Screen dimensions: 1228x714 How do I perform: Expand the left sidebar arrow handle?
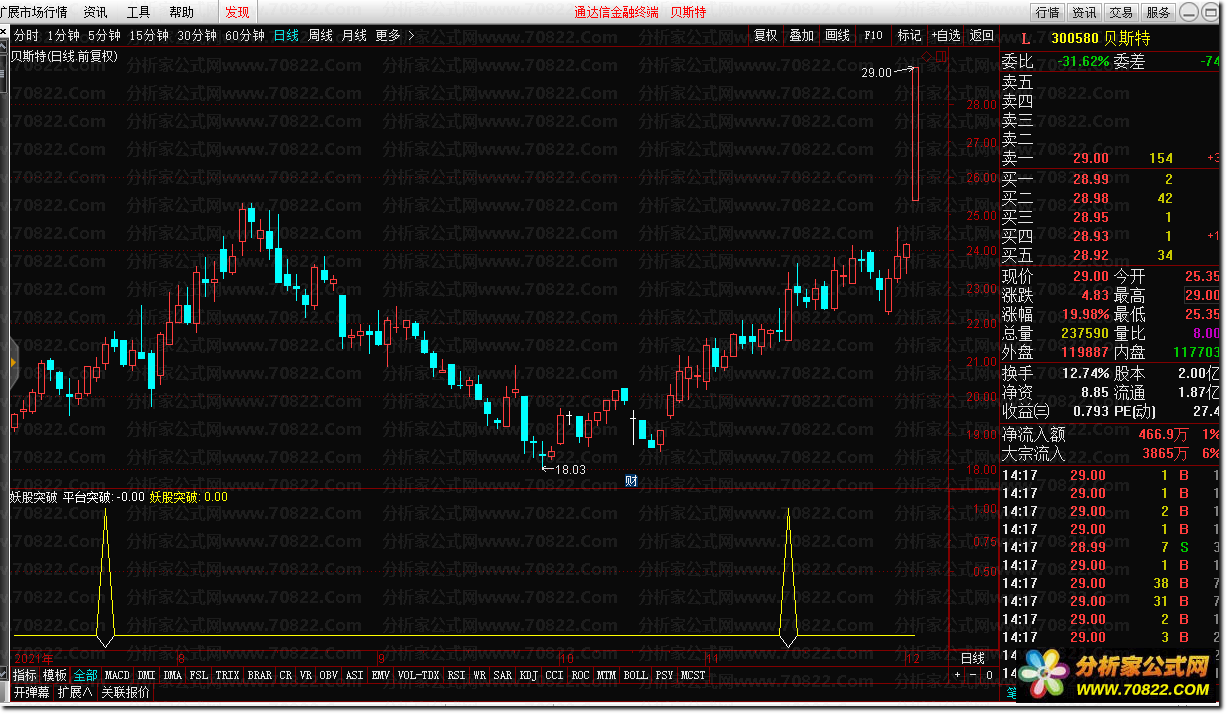click(x=14, y=361)
